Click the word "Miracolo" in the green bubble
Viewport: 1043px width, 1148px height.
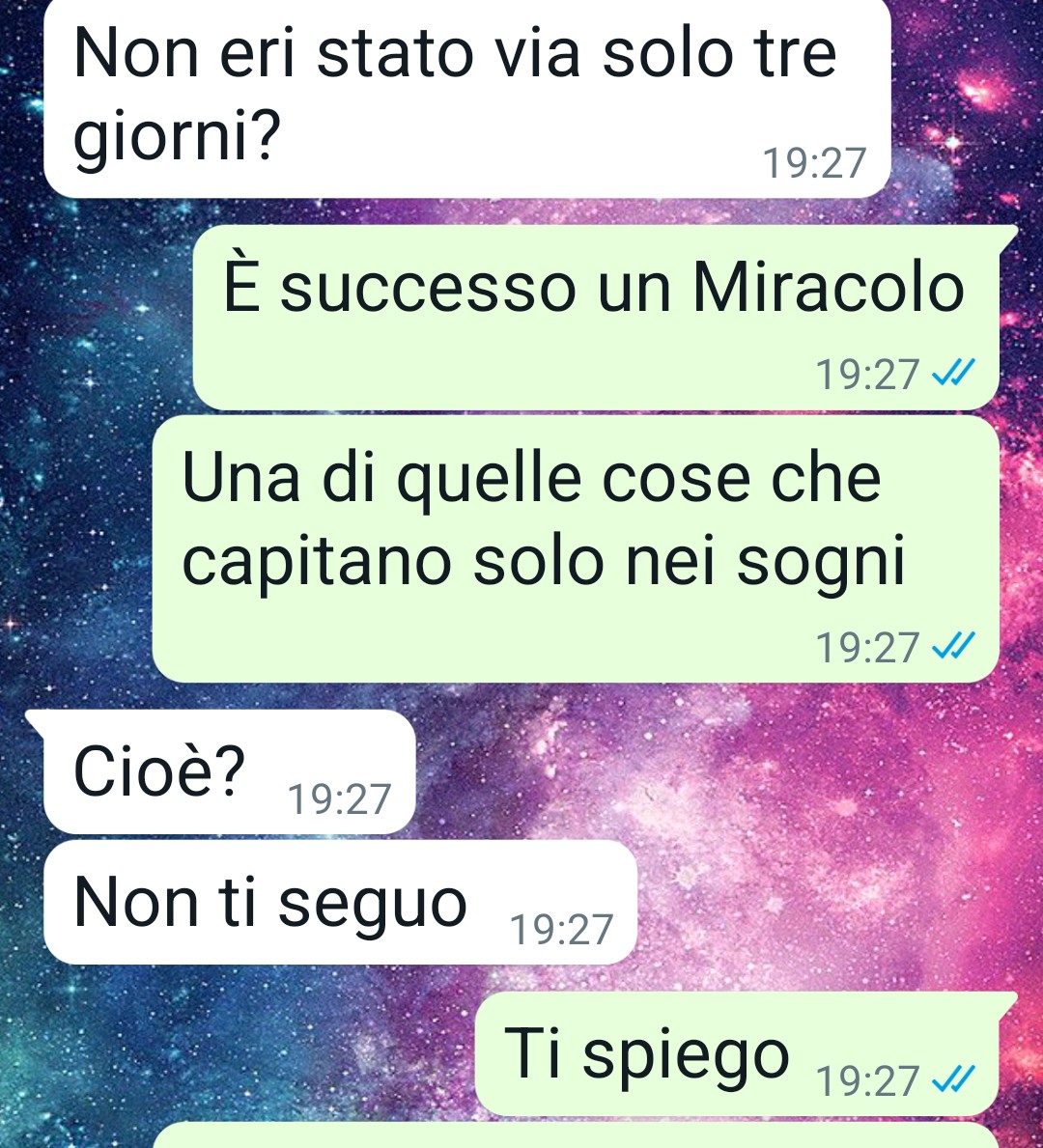pos(829,288)
